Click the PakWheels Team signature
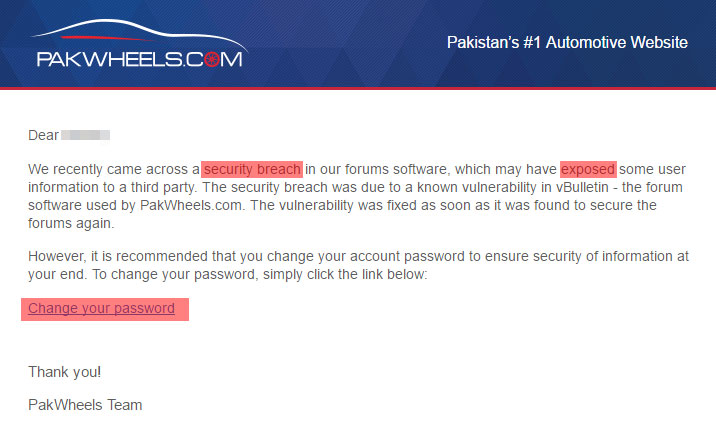This screenshot has height=428, width=716. point(85,405)
